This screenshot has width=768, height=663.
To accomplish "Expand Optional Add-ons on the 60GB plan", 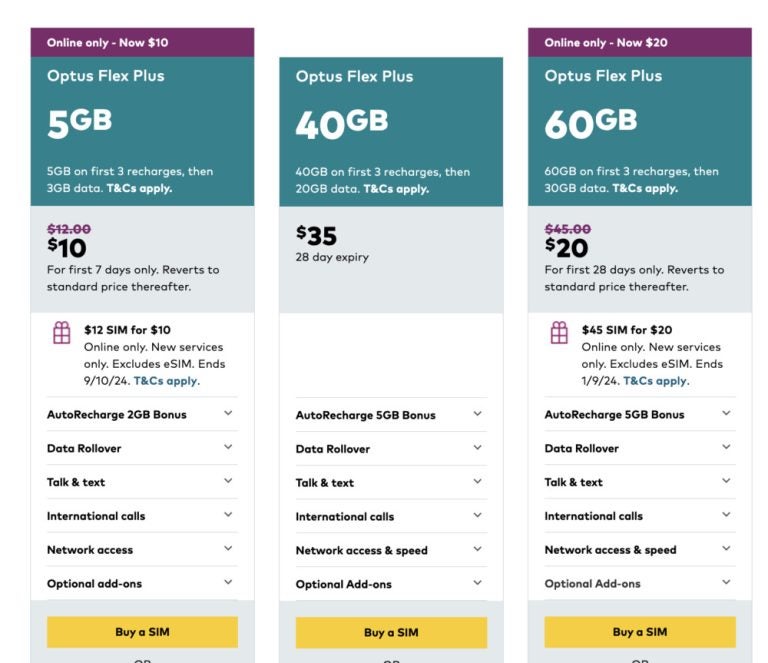I will click(x=726, y=582).
